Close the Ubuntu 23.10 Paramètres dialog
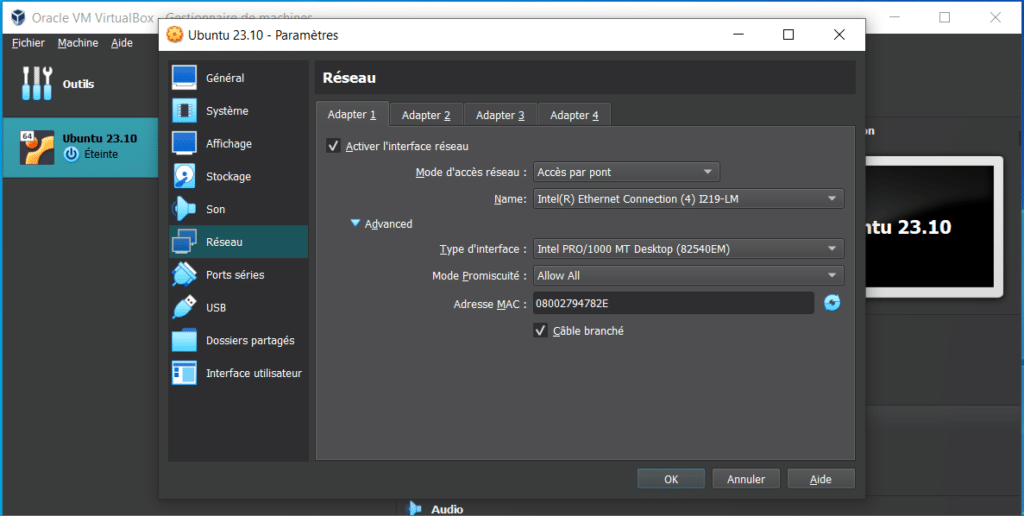1024x516 pixels. (x=839, y=35)
